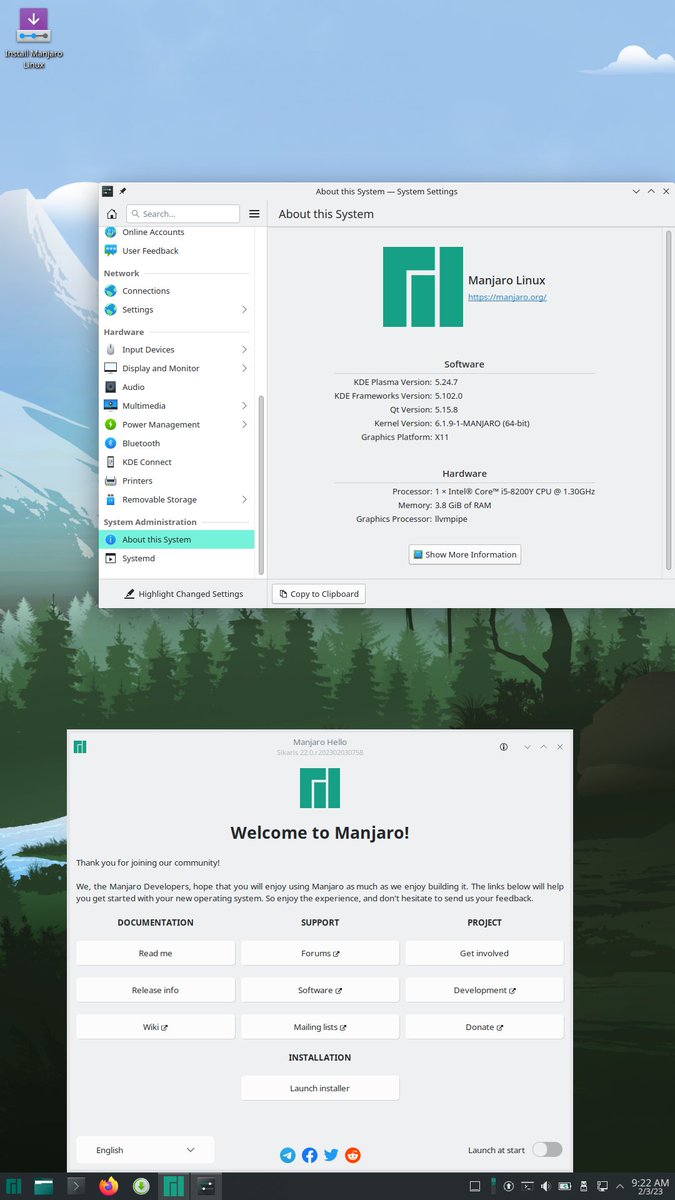The image size is (675, 1200).
Task: Click the Donate button
Action: pos(484,1027)
